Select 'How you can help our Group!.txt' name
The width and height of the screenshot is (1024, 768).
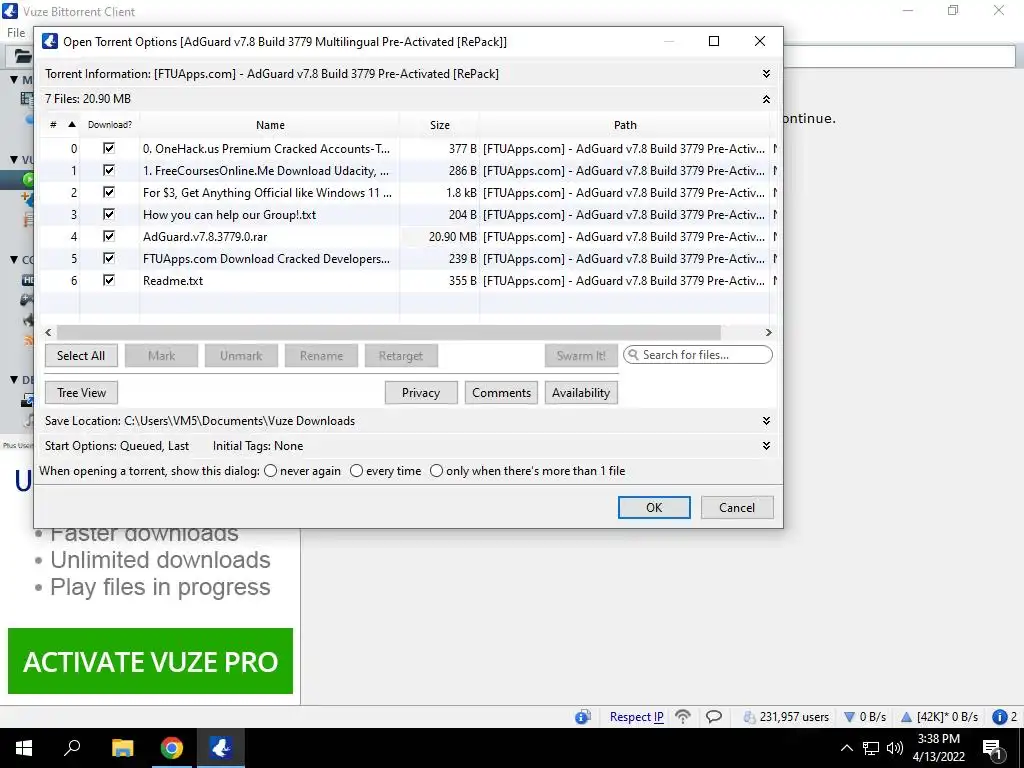229,215
